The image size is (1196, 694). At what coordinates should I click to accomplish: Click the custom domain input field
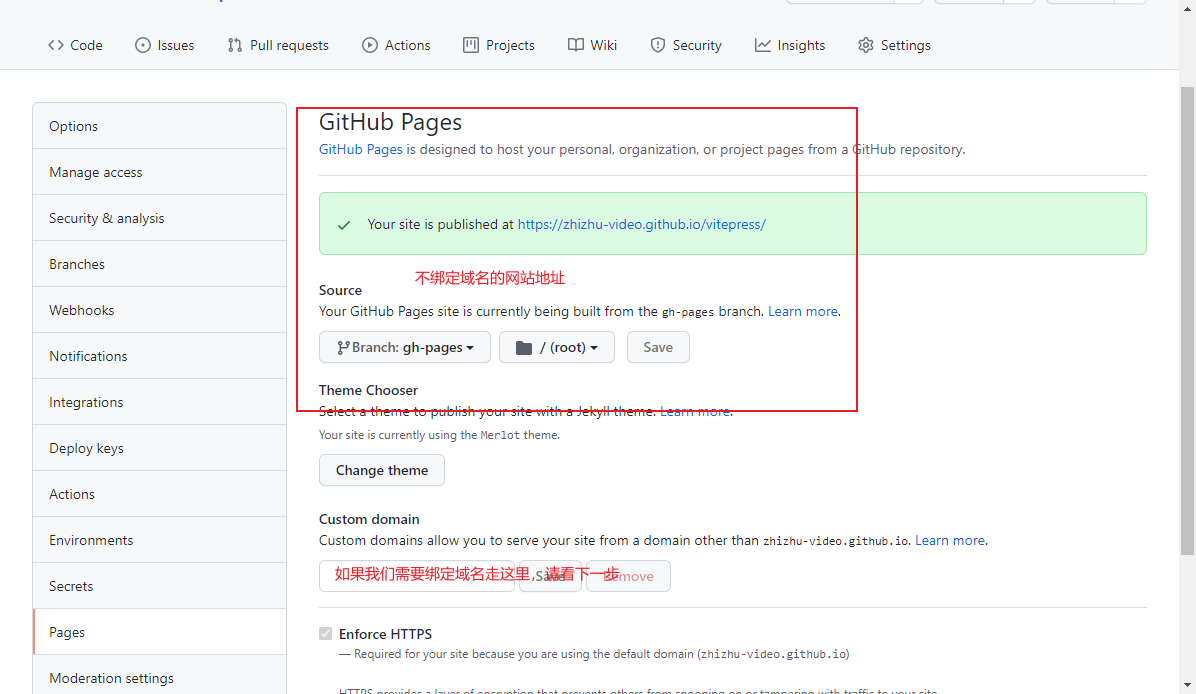coord(416,576)
